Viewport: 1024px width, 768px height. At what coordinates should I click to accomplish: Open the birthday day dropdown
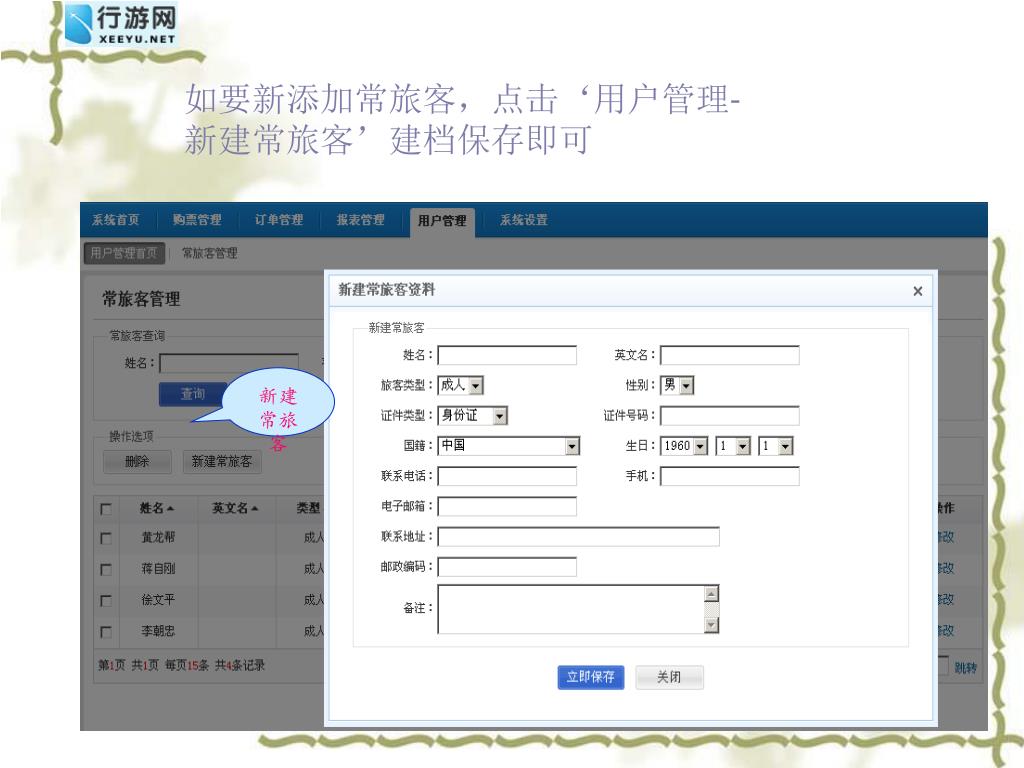pyautogui.click(x=776, y=446)
